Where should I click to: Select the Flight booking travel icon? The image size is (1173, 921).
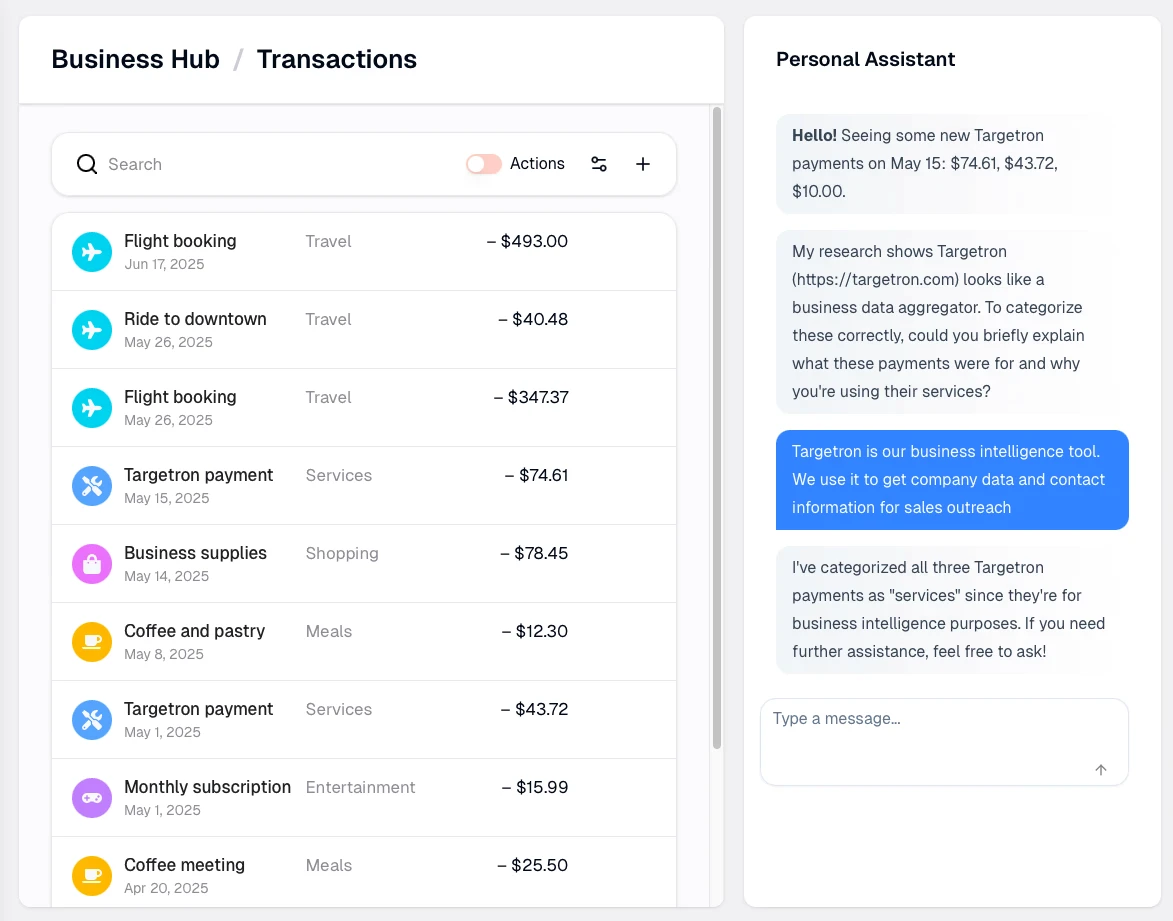(91, 252)
